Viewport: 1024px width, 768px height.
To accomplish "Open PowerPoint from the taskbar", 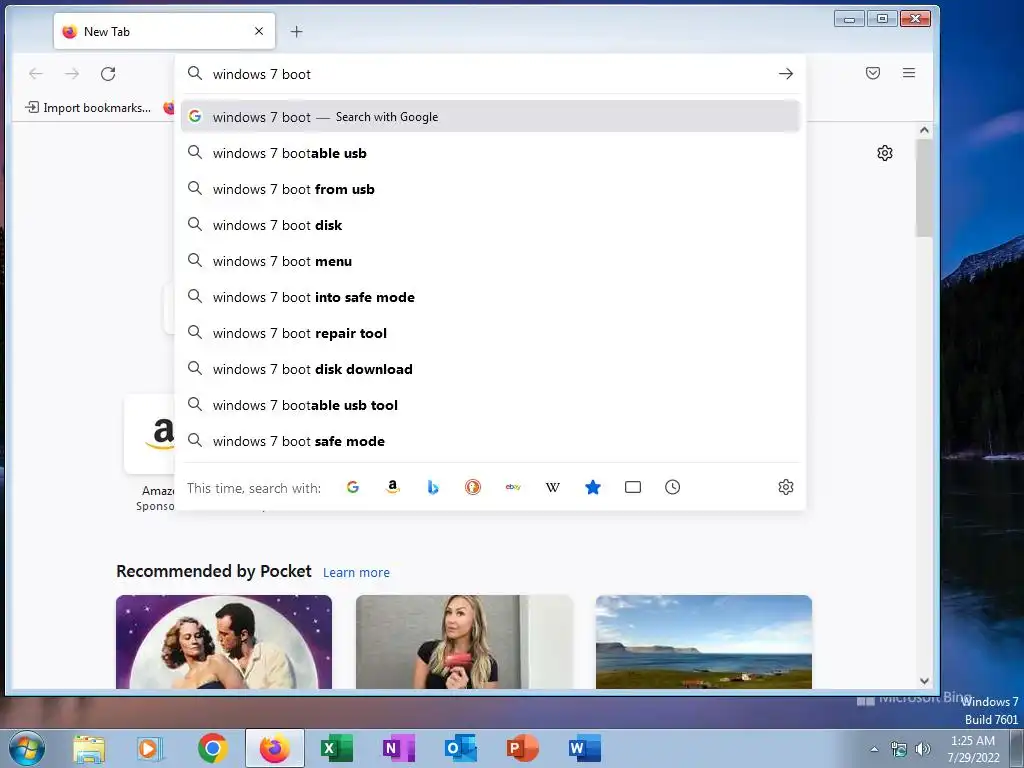I will (x=522, y=748).
